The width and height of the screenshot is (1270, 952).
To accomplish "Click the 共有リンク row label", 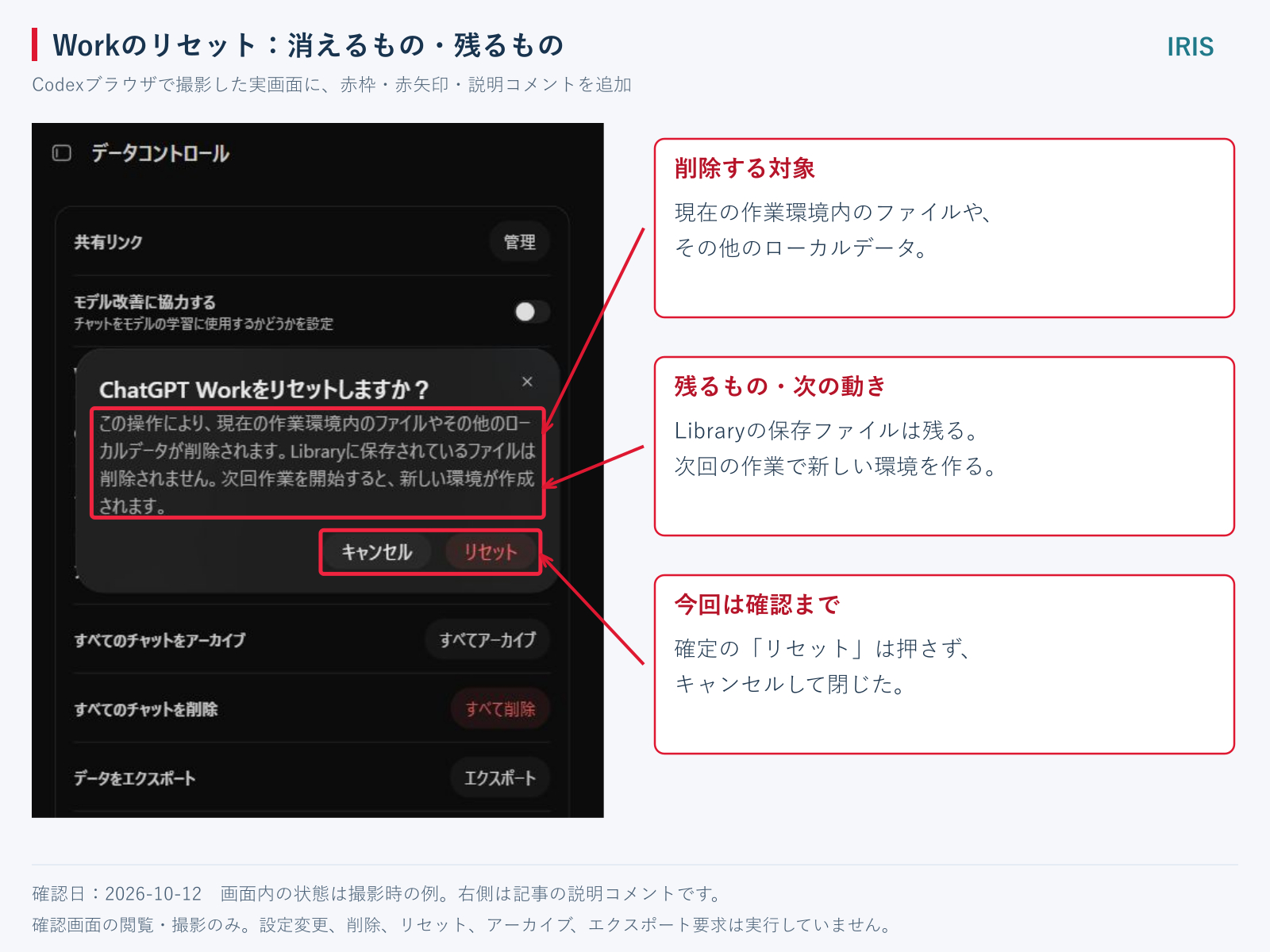I will click(108, 242).
